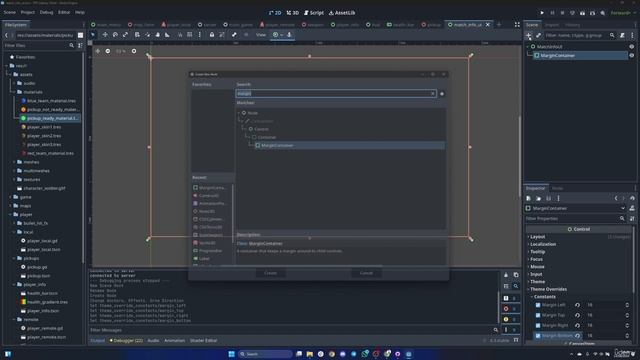Expand the Localization section in Inspector
Viewport: 640px width, 360px height.
(x=542, y=244)
